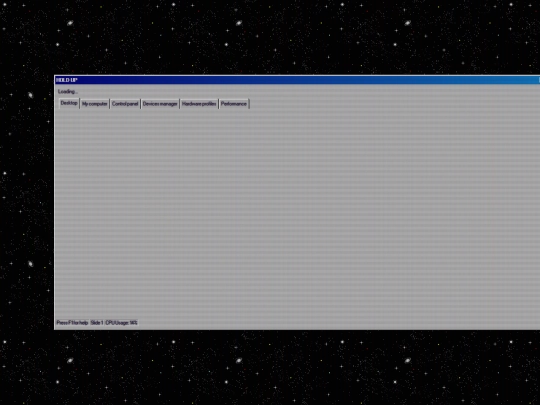The width and height of the screenshot is (540, 405).
Task: Open the Control panel tab
Action: [x=125, y=104]
